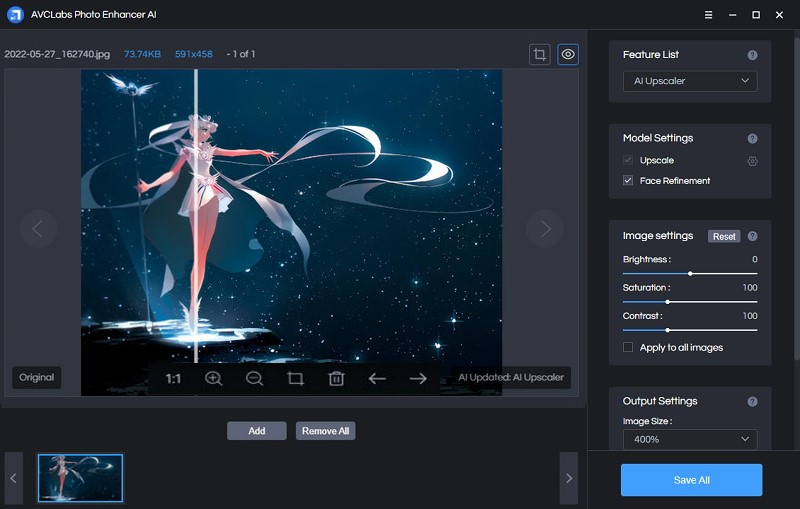Screen dimensions: 800x509
Task: Open Model Settings help question mark
Action: 752,139
